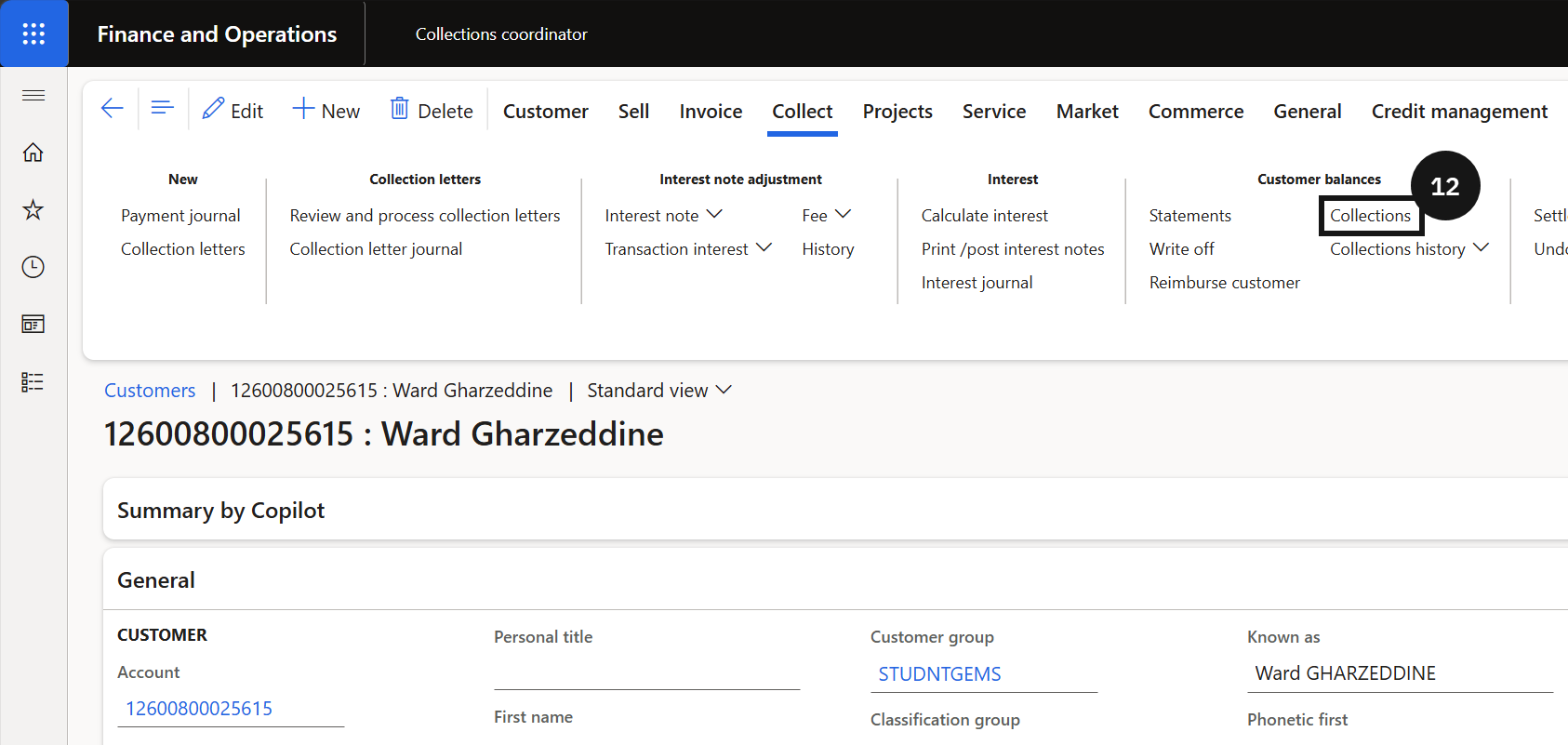This screenshot has height=745, width=1568.
Task: Click Print /post interest notes
Action: point(1013,249)
